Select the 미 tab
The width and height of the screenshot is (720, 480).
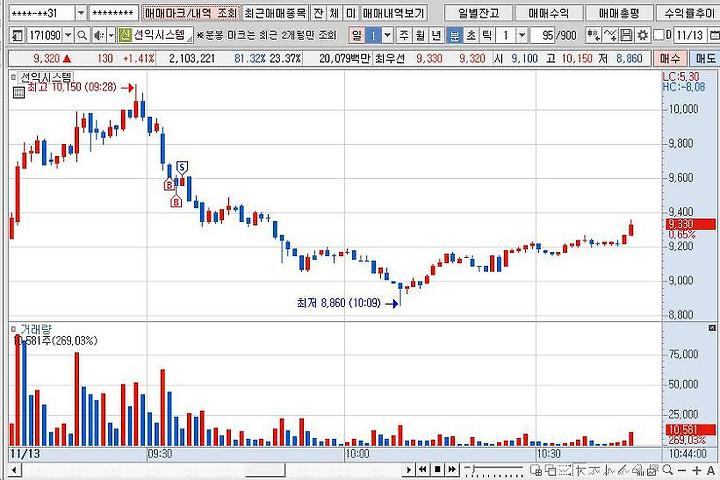(x=351, y=13)
